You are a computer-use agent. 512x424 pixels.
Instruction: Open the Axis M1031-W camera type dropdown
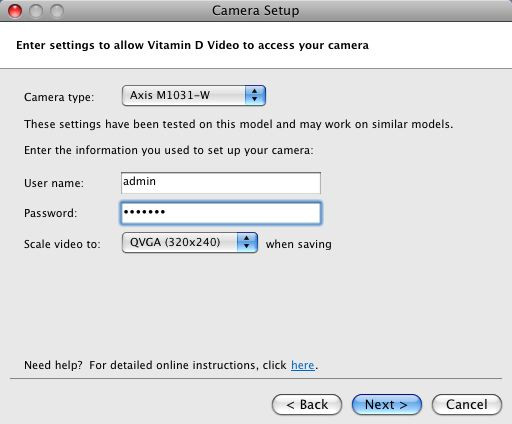tap(194, 96)
